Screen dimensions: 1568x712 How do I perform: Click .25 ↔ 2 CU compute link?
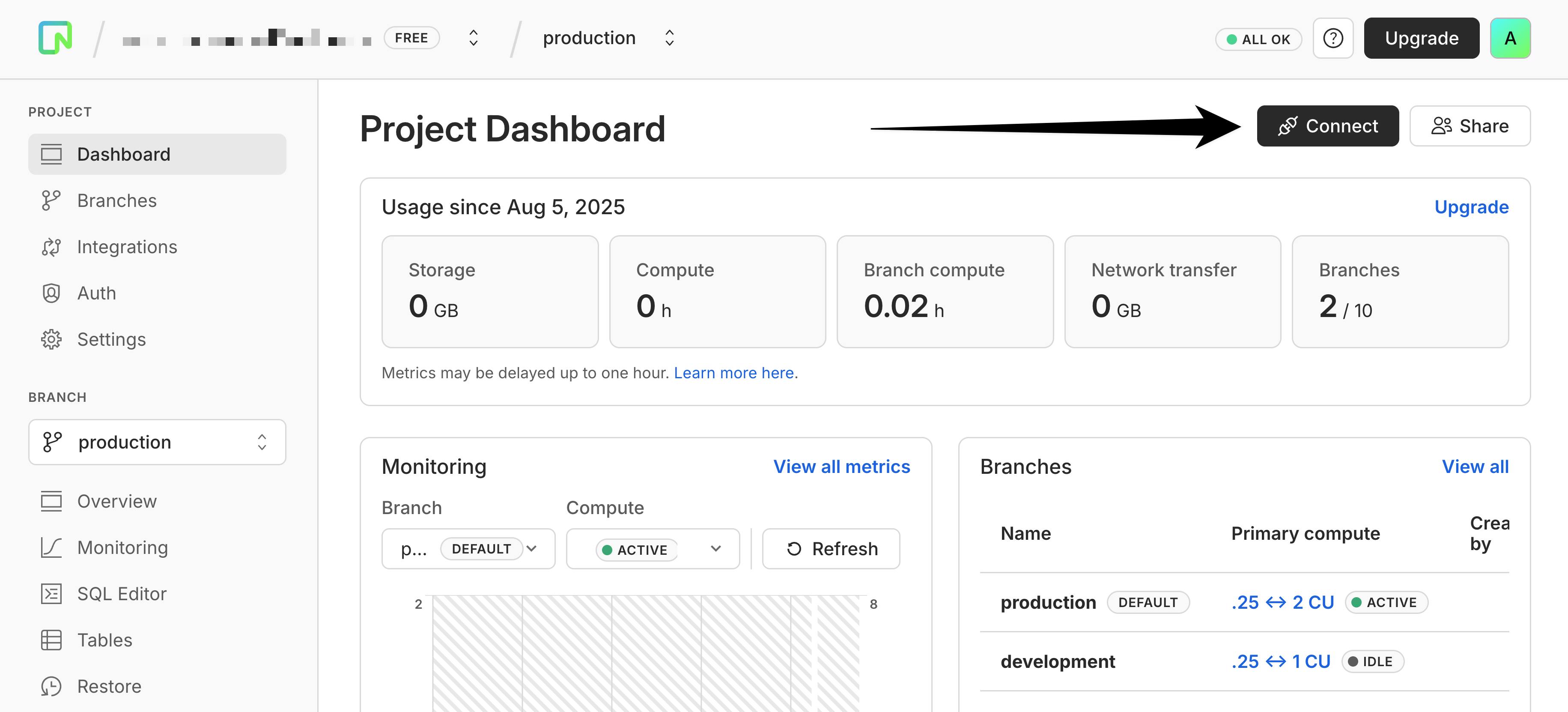point(1282,602)
